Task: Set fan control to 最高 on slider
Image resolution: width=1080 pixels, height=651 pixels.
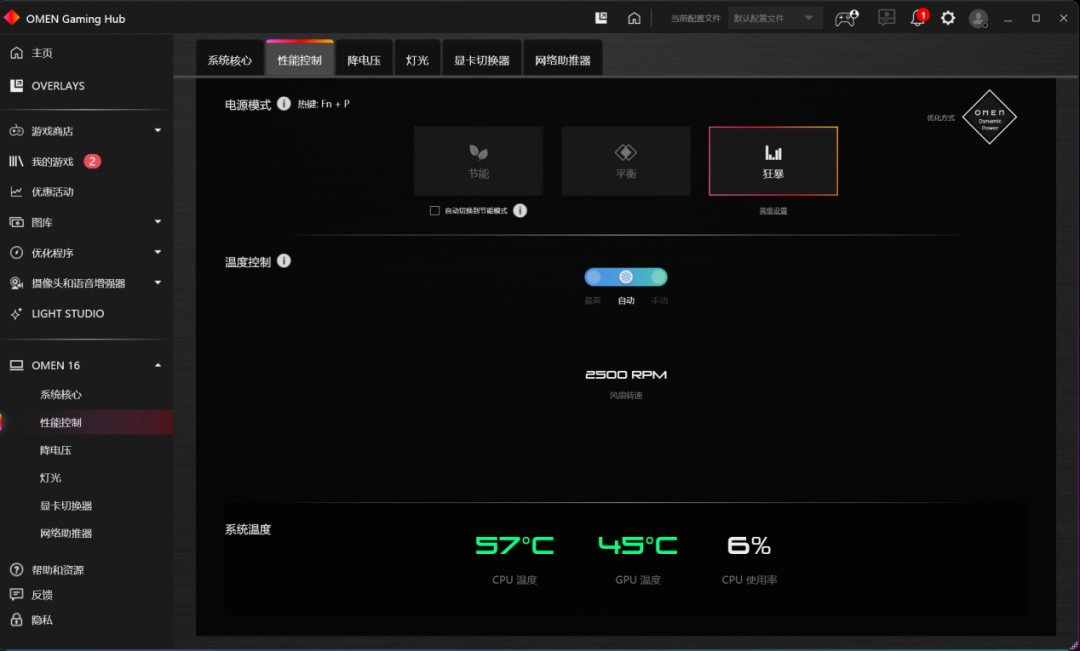Action: pos(593,277)
